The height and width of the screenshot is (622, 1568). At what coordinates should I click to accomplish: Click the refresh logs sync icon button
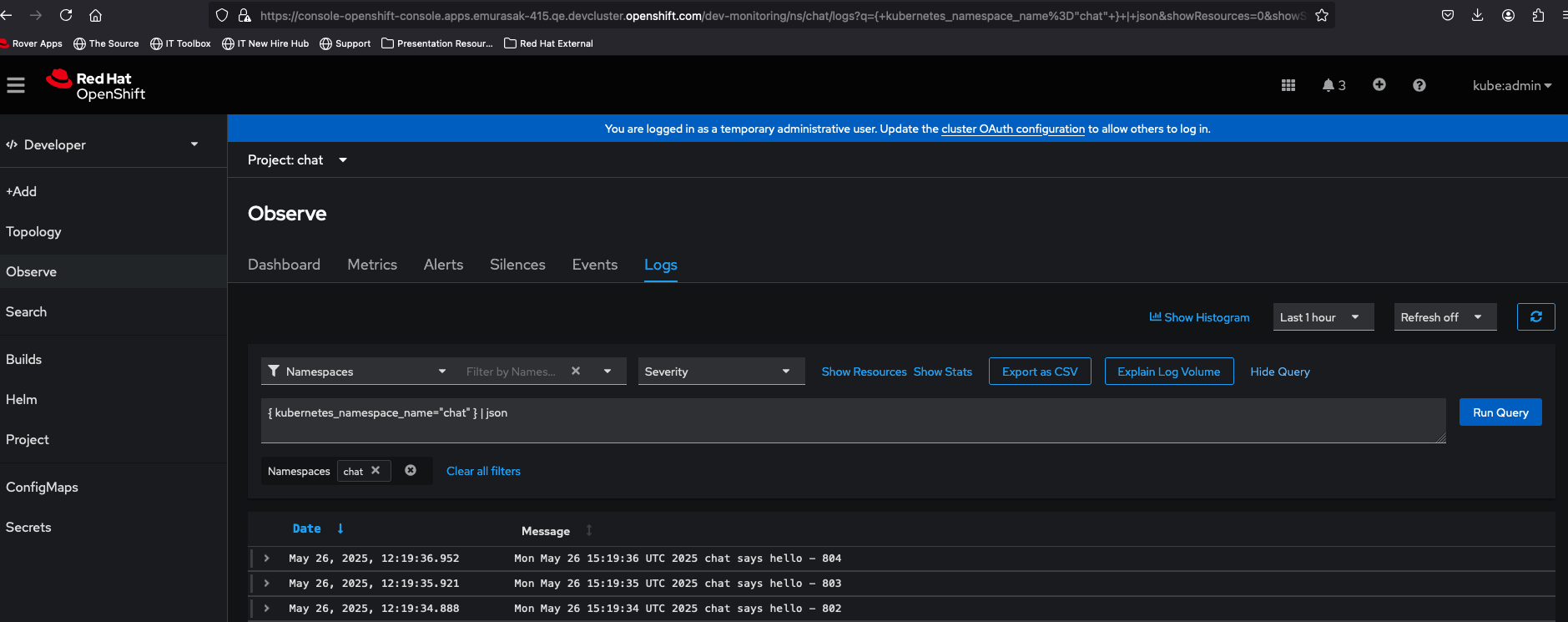pyautogui.click(x=1535, y=317)
